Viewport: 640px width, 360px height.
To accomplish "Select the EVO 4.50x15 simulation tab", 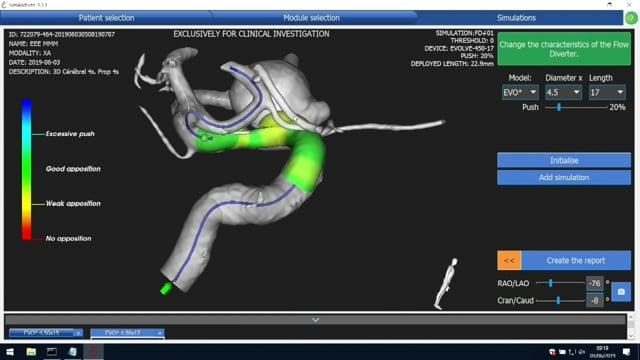I will (42, 333).
